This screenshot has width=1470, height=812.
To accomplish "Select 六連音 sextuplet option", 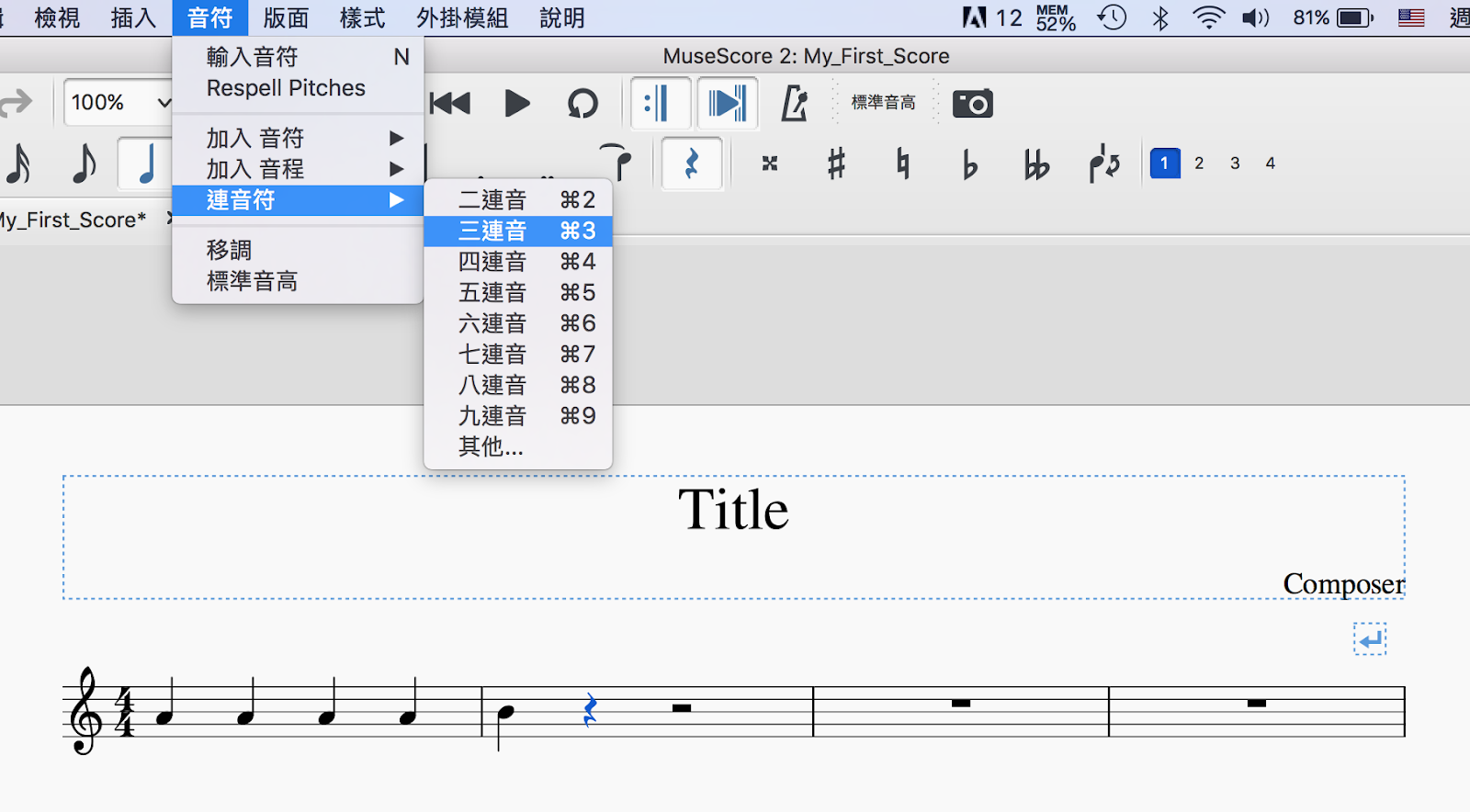I will click(518, 323).
